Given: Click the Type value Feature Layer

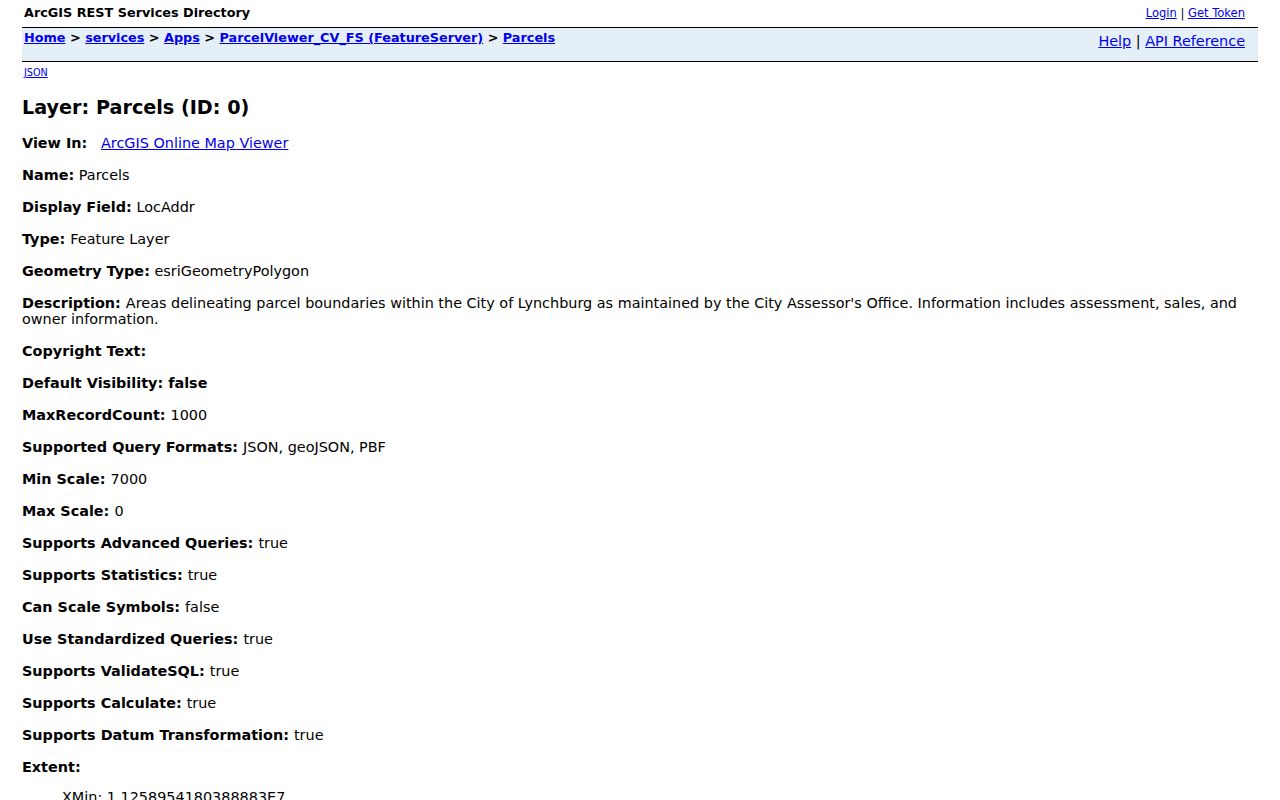Looking at the screenshot, I should (120, 239).
